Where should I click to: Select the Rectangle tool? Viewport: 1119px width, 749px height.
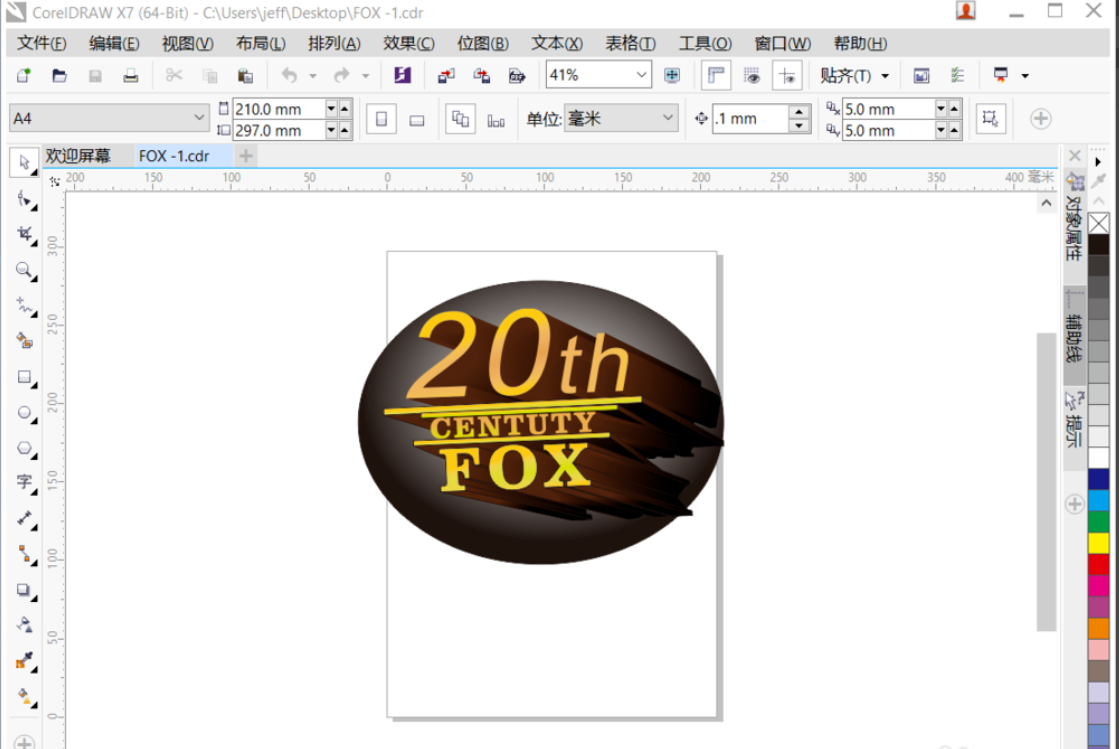(24, 377)
